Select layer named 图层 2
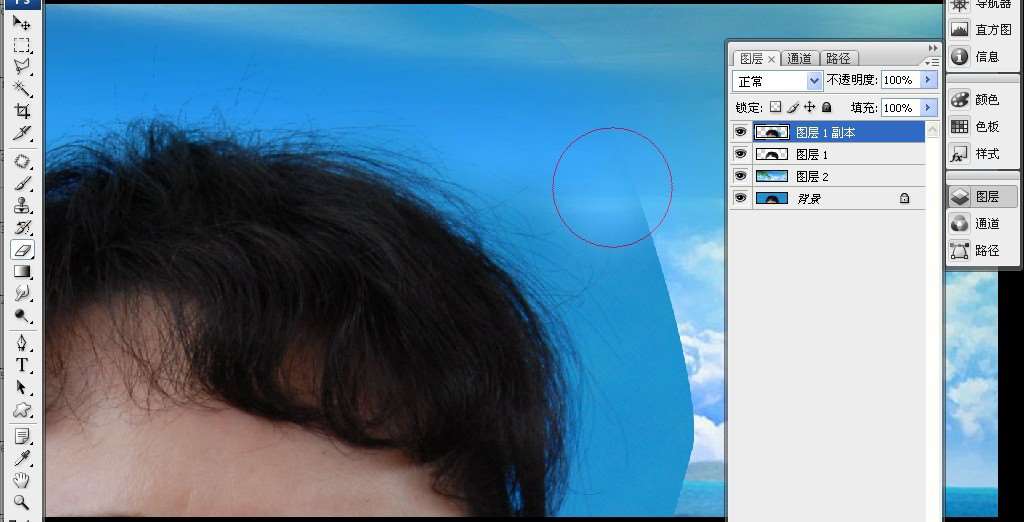The height and width of the screenshot is (522, 1024). [812, 176]
